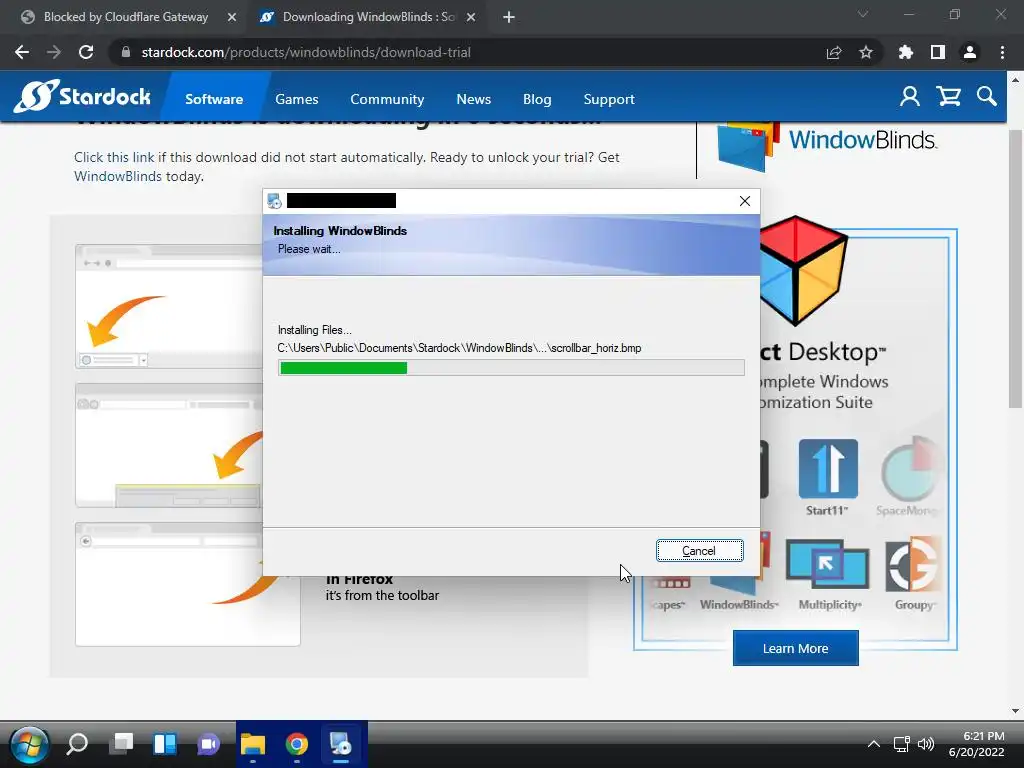The width and height of the screenshot is (1024, 768).
Task: Click the Groupy product icon
Action: point(913,565)
